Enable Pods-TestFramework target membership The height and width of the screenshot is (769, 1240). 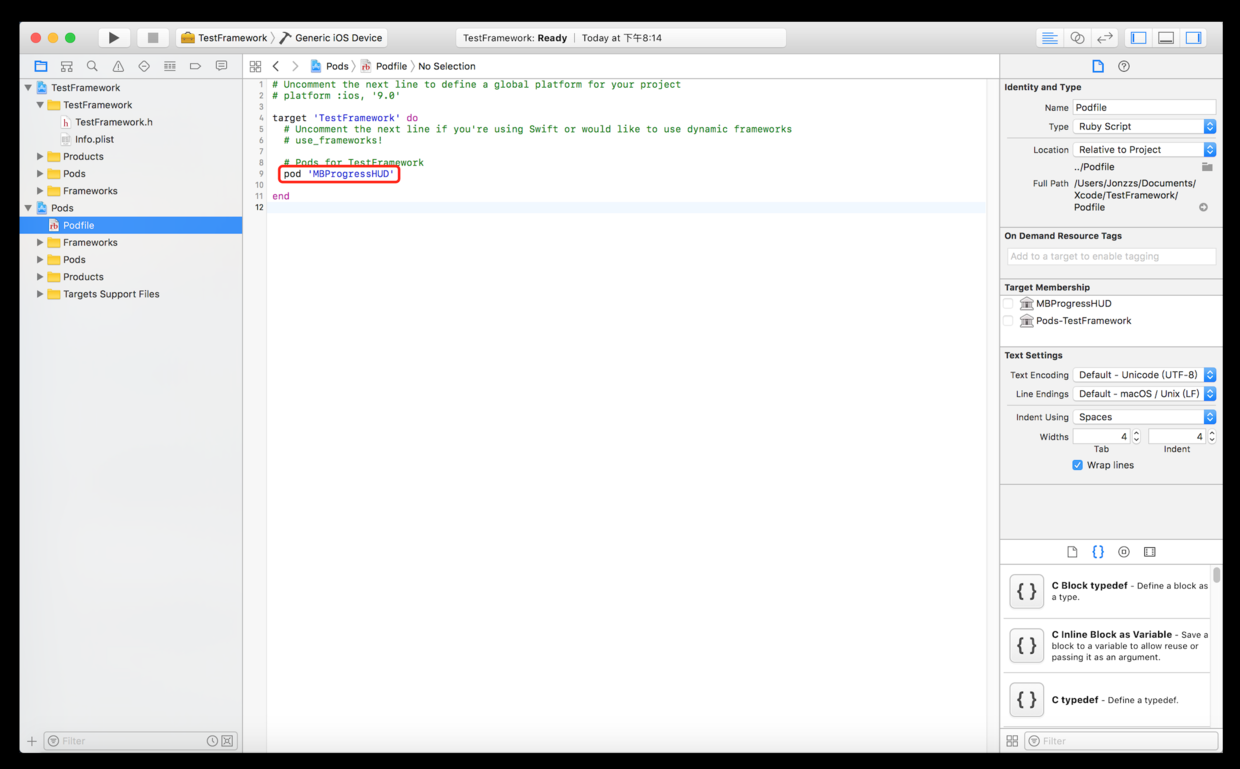1009,321
